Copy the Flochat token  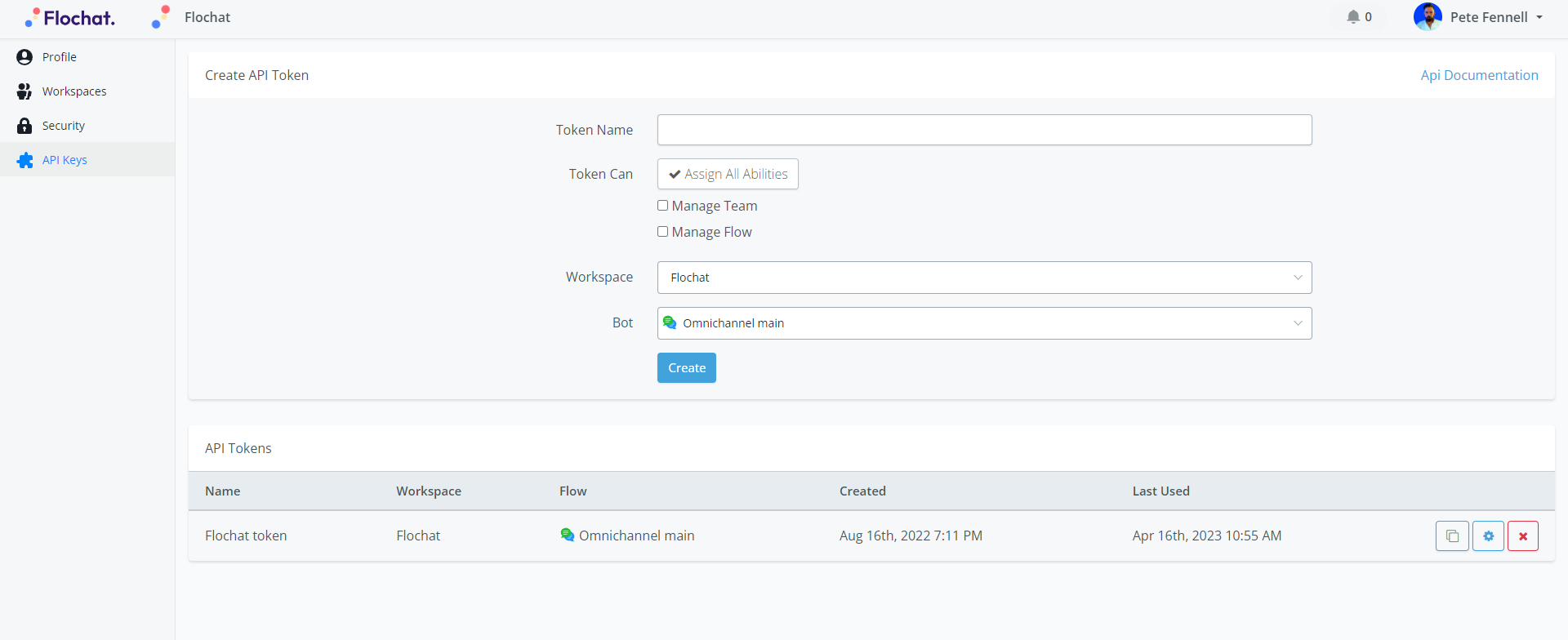[x=1452, y=536]
